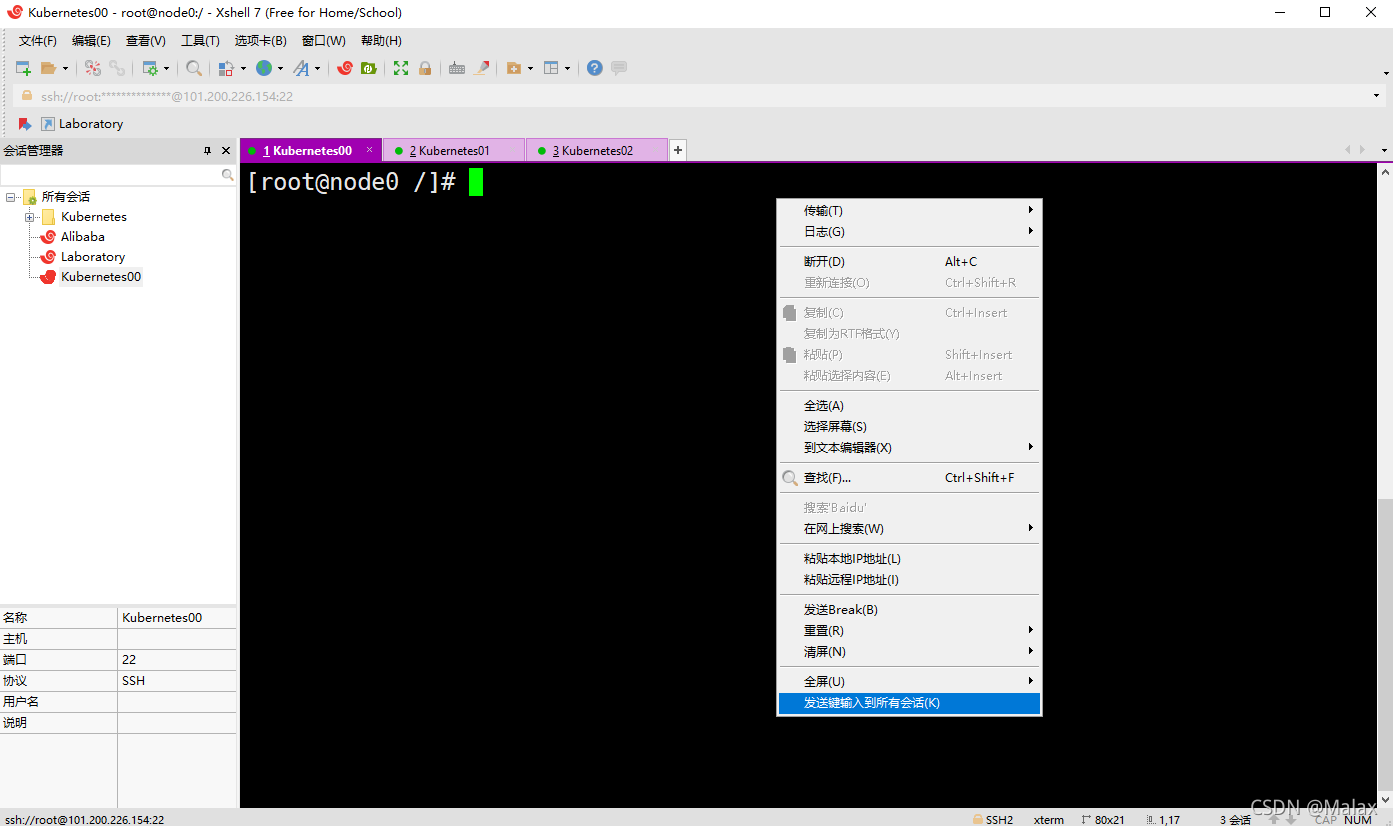Click the new folder plus toolbar icon

tap(514, 68)
